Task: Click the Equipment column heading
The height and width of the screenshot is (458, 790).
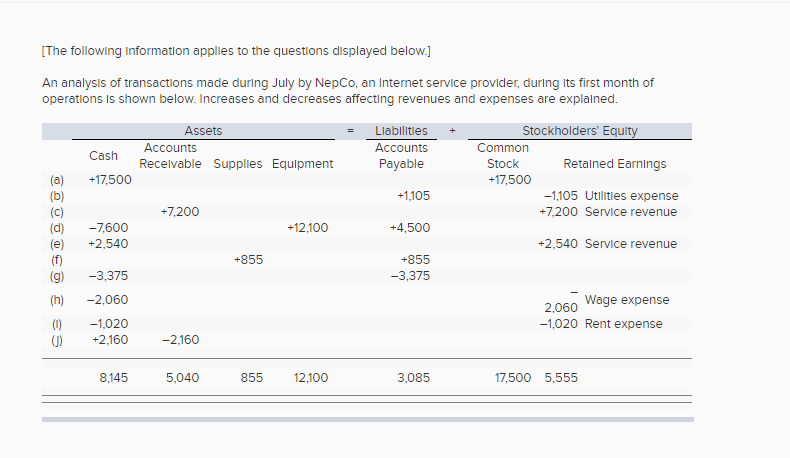Action: [x=302, y=164]
